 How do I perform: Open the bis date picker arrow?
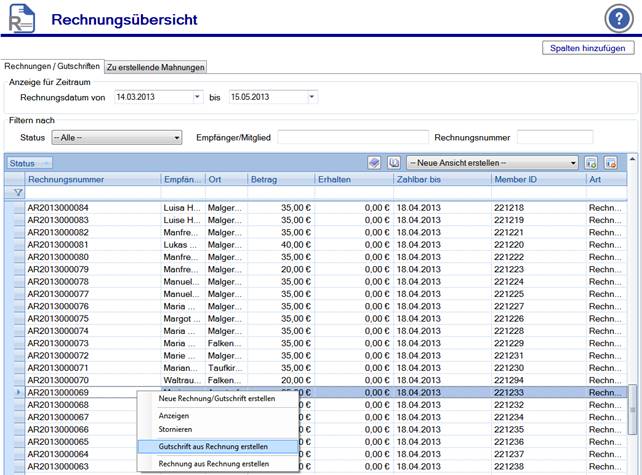click(x=312, y=97)
